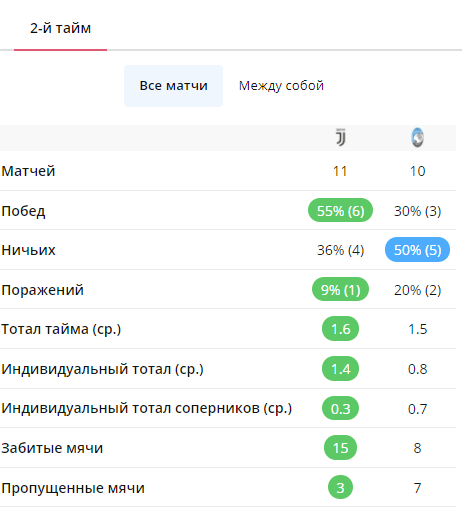Select the Между собой filter

281,86
